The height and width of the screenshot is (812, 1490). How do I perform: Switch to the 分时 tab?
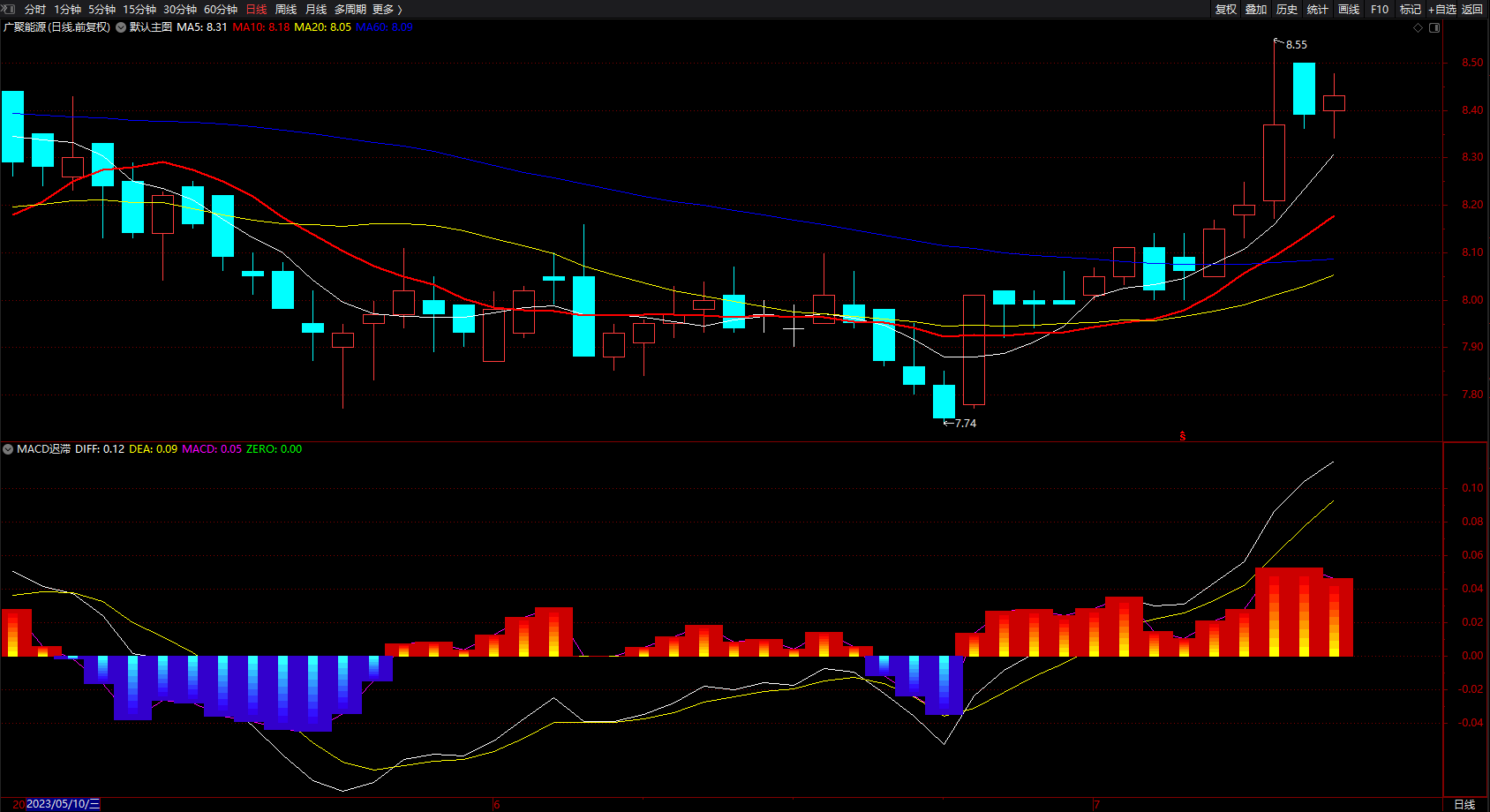(35, 9)
